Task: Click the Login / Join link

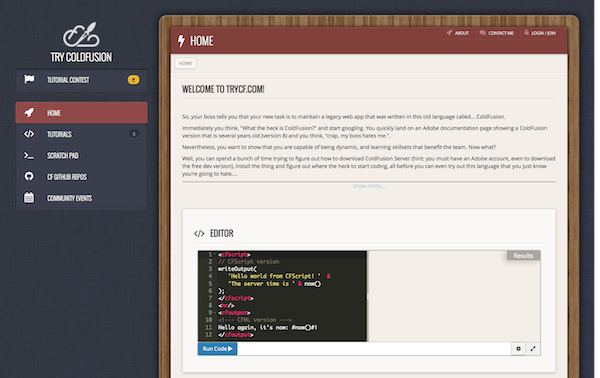Action: tap(543, 33)
